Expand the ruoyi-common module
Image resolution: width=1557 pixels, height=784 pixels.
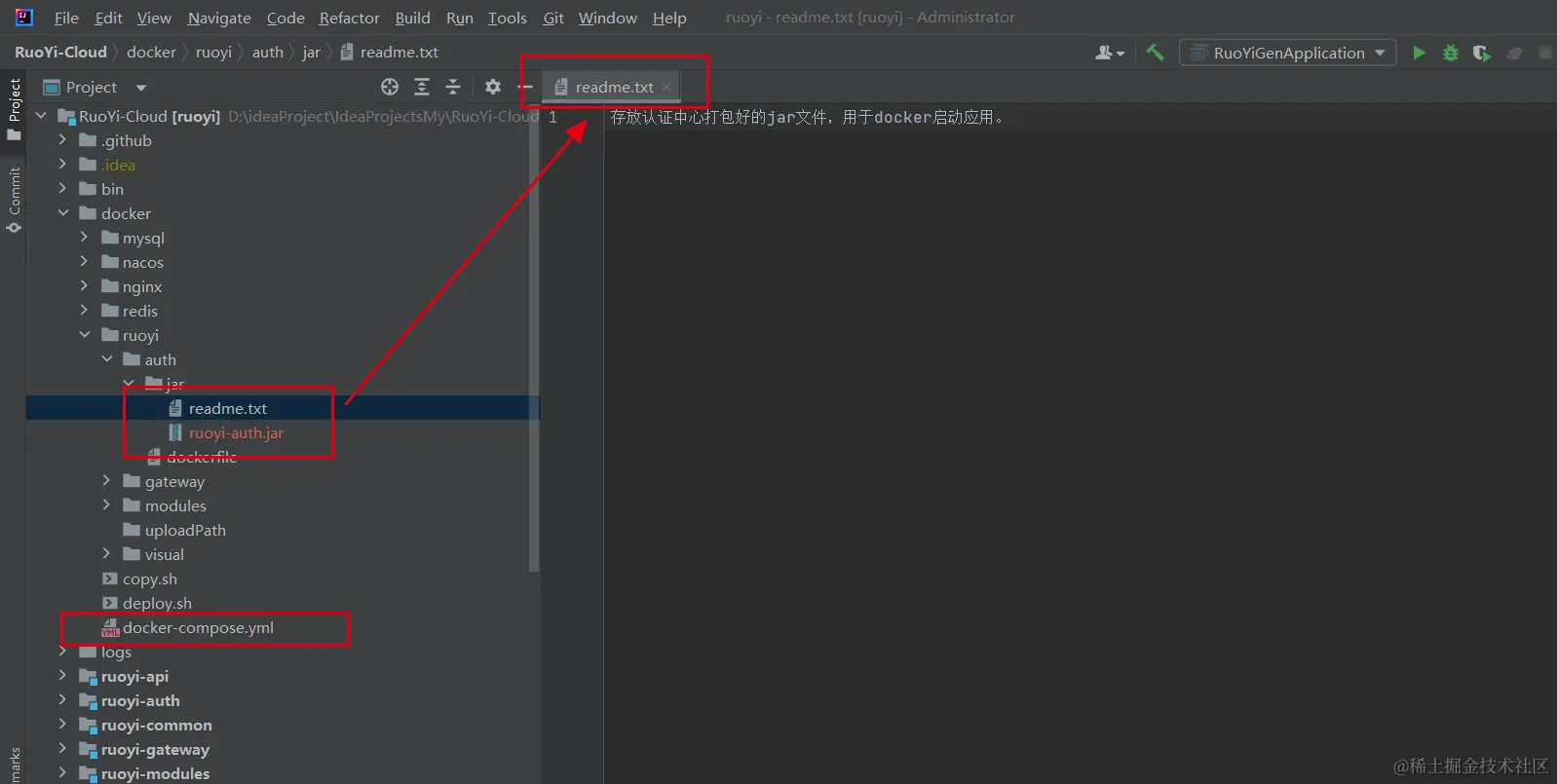tap(63, 725)
